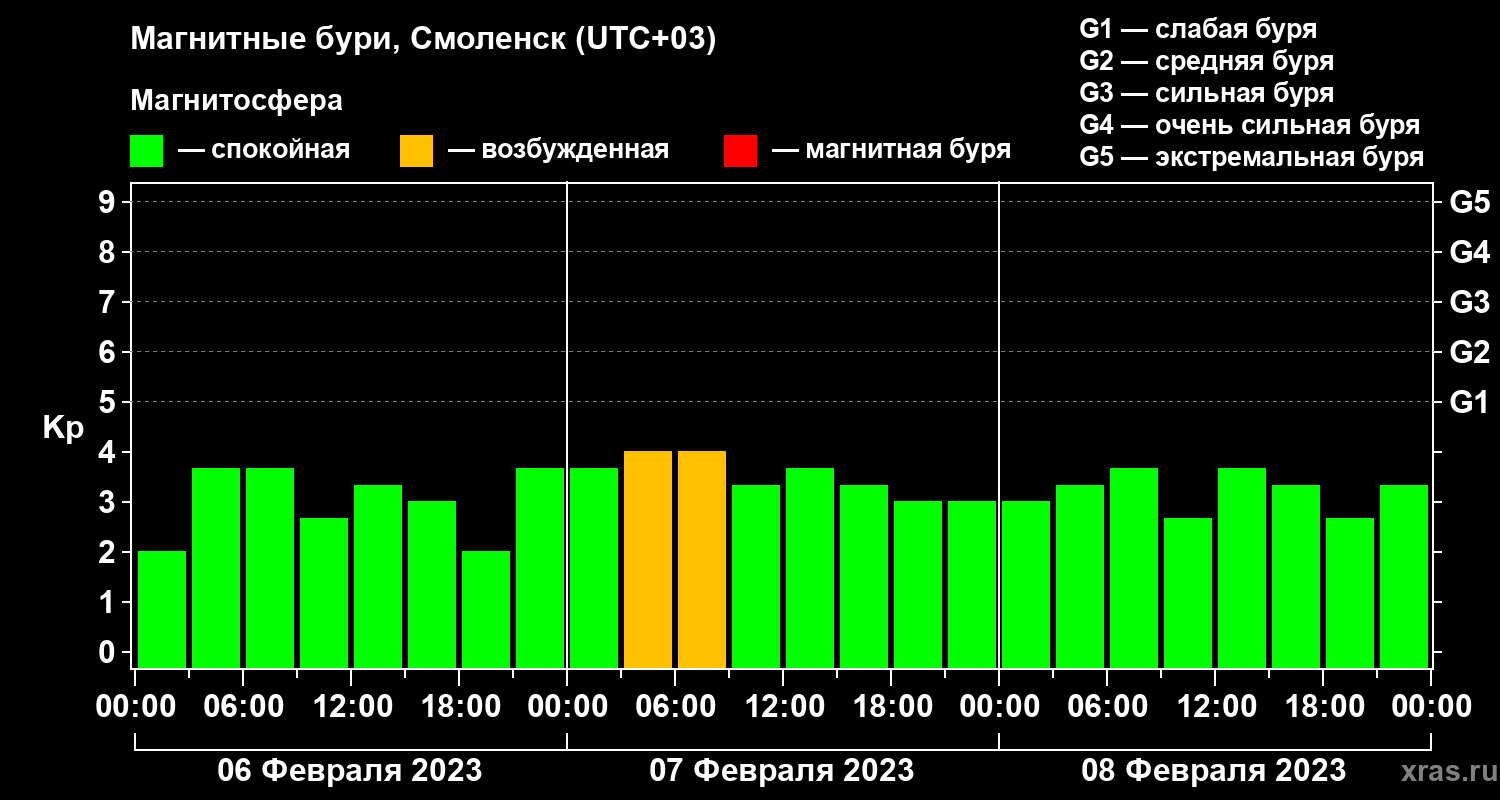Click the 08 February bar for 12:00–15:00
The height and width of the screenshot is (800, 1500).
(x=1242, y=567)
